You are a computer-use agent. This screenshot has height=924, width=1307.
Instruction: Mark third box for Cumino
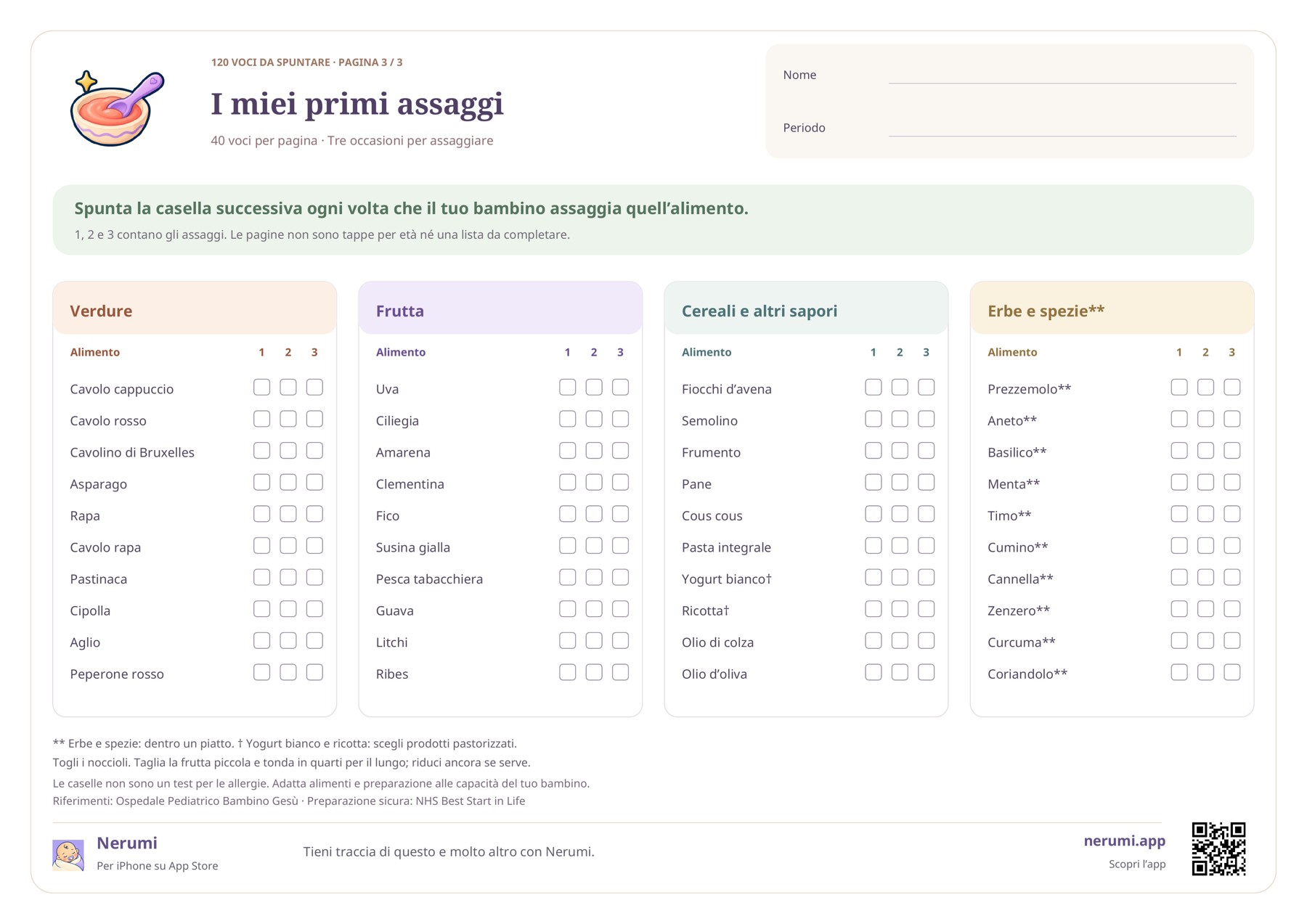click(x=1232, y=546)
